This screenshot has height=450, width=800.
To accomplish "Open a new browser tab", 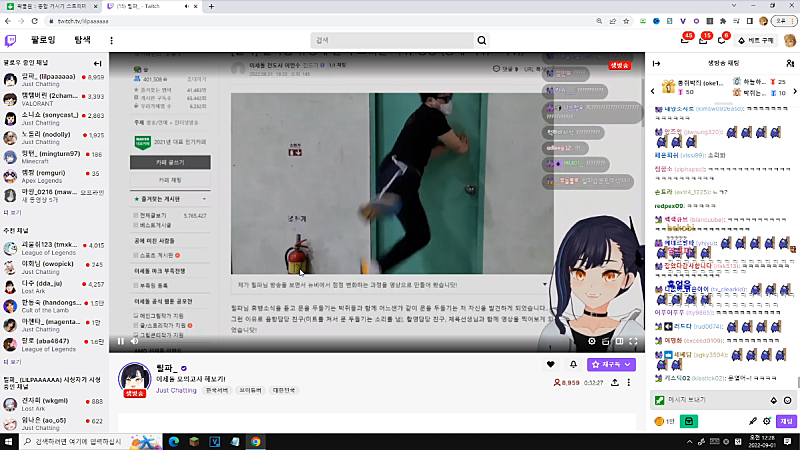I will (x=211, y=6).
